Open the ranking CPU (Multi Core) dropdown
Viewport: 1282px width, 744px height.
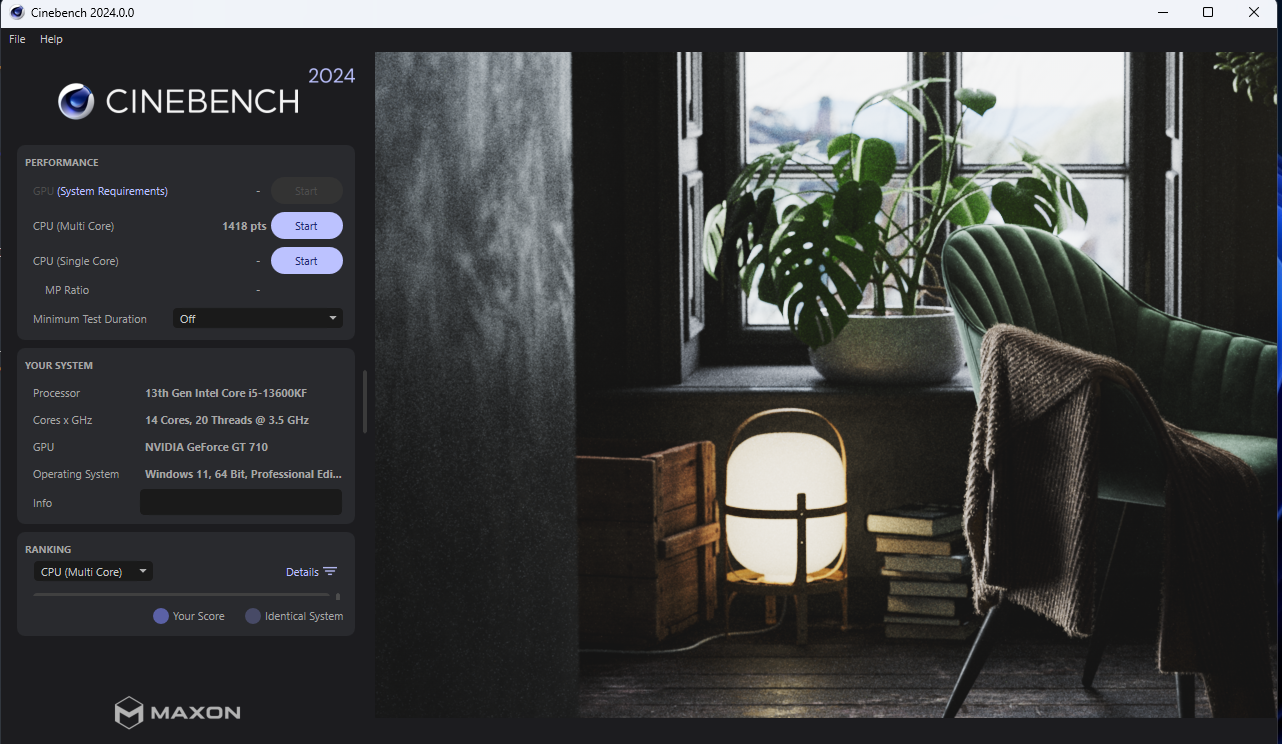click(93, 572)
